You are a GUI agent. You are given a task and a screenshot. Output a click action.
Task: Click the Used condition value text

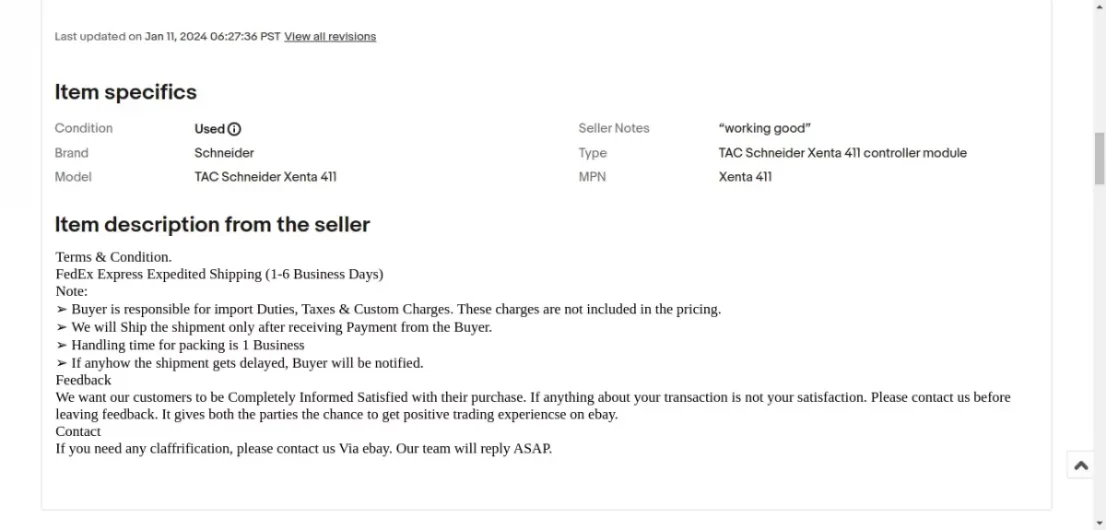point(209,129)
